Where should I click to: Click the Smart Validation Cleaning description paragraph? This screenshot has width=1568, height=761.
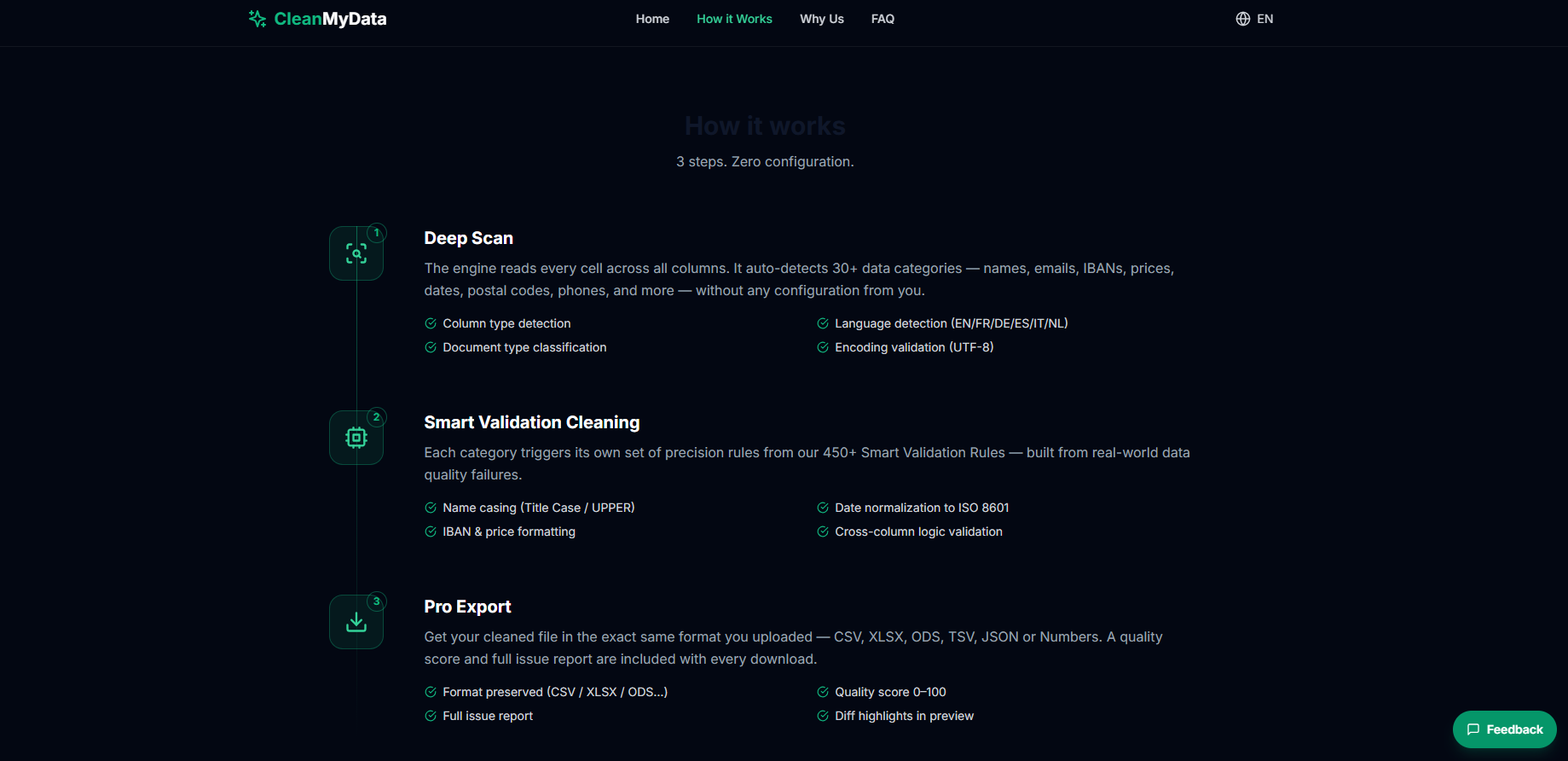(807, 463)
